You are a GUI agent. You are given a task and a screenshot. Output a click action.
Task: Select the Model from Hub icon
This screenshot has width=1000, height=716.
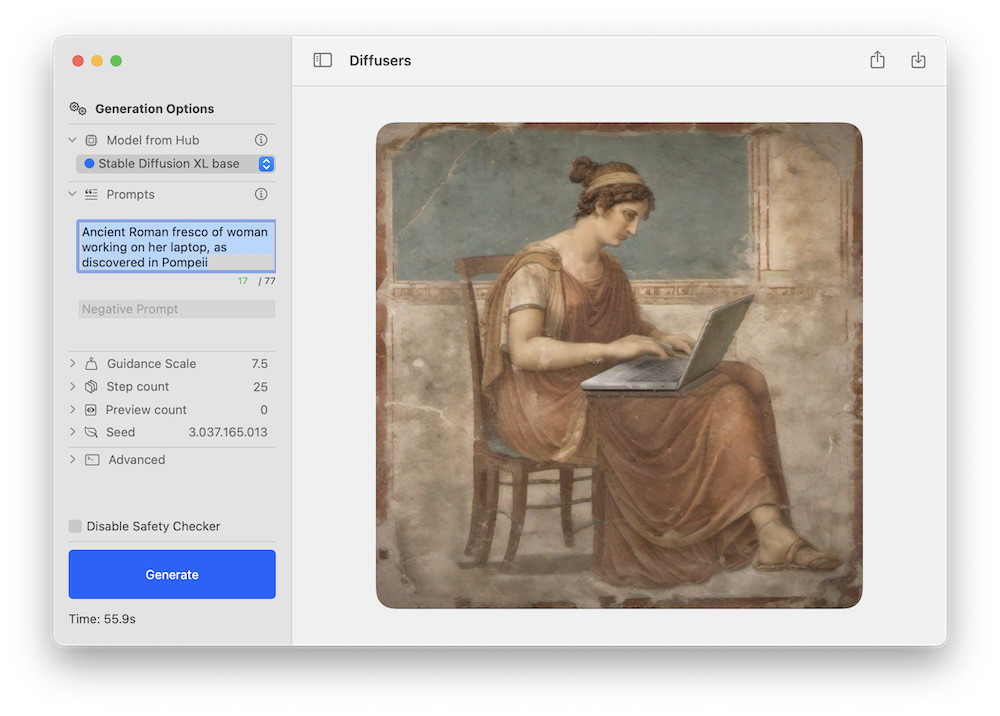pyautogui.click(x=91, y=140)
